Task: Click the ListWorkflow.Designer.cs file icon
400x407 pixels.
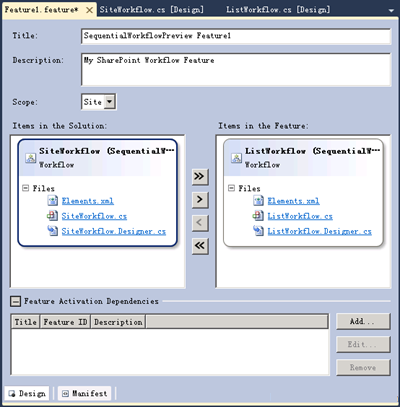Action: pyautogui.click(x=258, y=231)
